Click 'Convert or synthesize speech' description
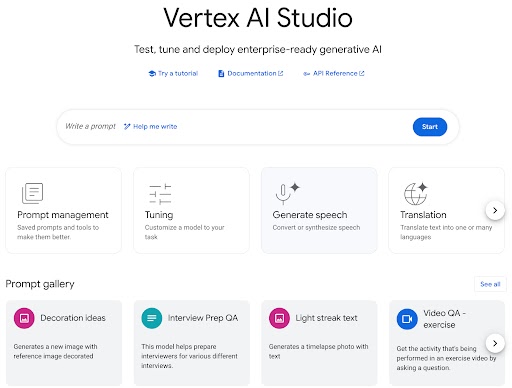Viewport: 512px width, 388px height. pyautogui.click(x=316, y=228)
